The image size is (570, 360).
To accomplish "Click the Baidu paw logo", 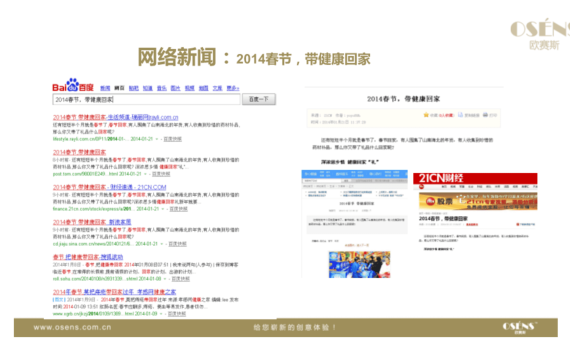I will (x=72, y=85).
